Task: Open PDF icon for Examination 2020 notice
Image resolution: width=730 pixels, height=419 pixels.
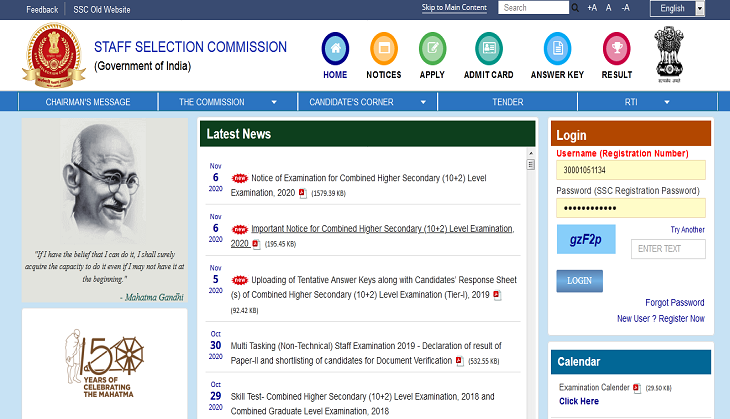Action: pos(303,193)
